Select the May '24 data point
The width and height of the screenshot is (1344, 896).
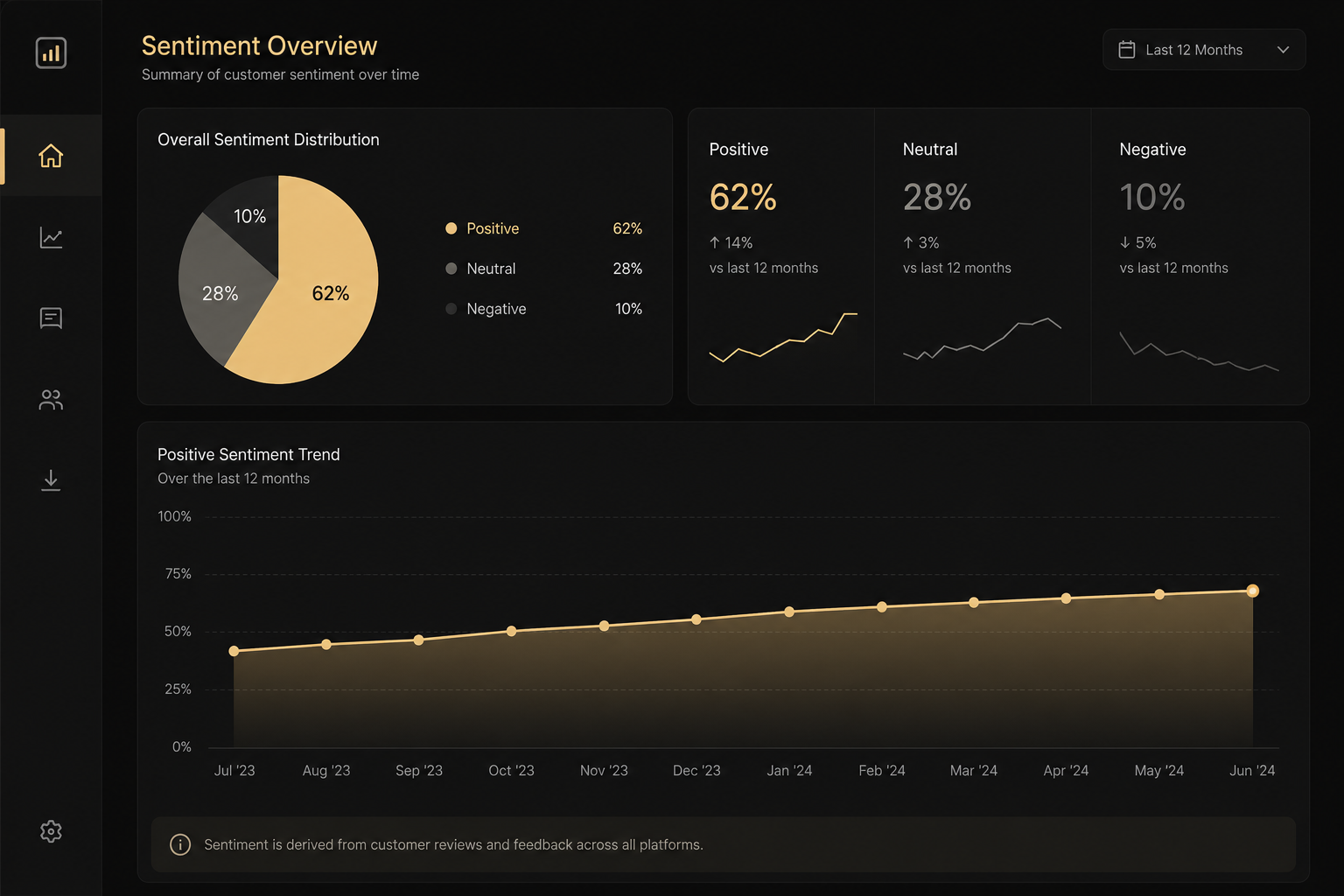click(x=1159, y=594)
